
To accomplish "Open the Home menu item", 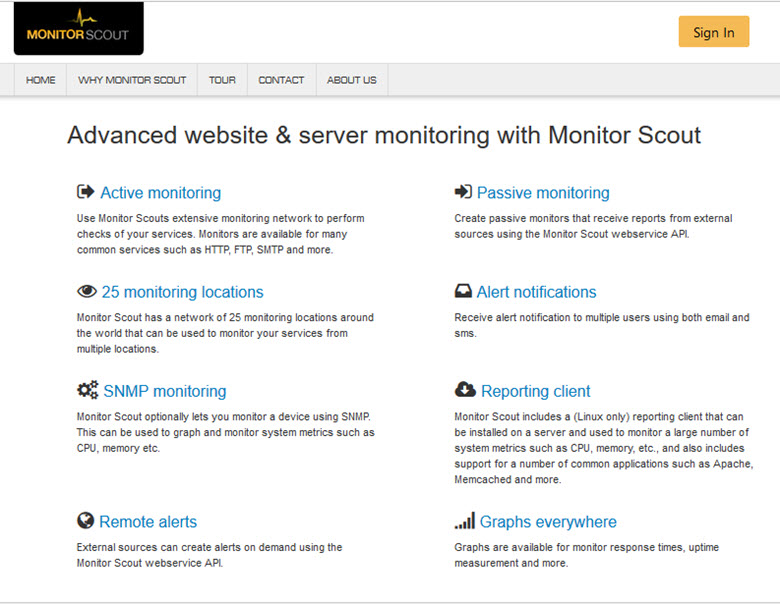I will tap(40, 80).
